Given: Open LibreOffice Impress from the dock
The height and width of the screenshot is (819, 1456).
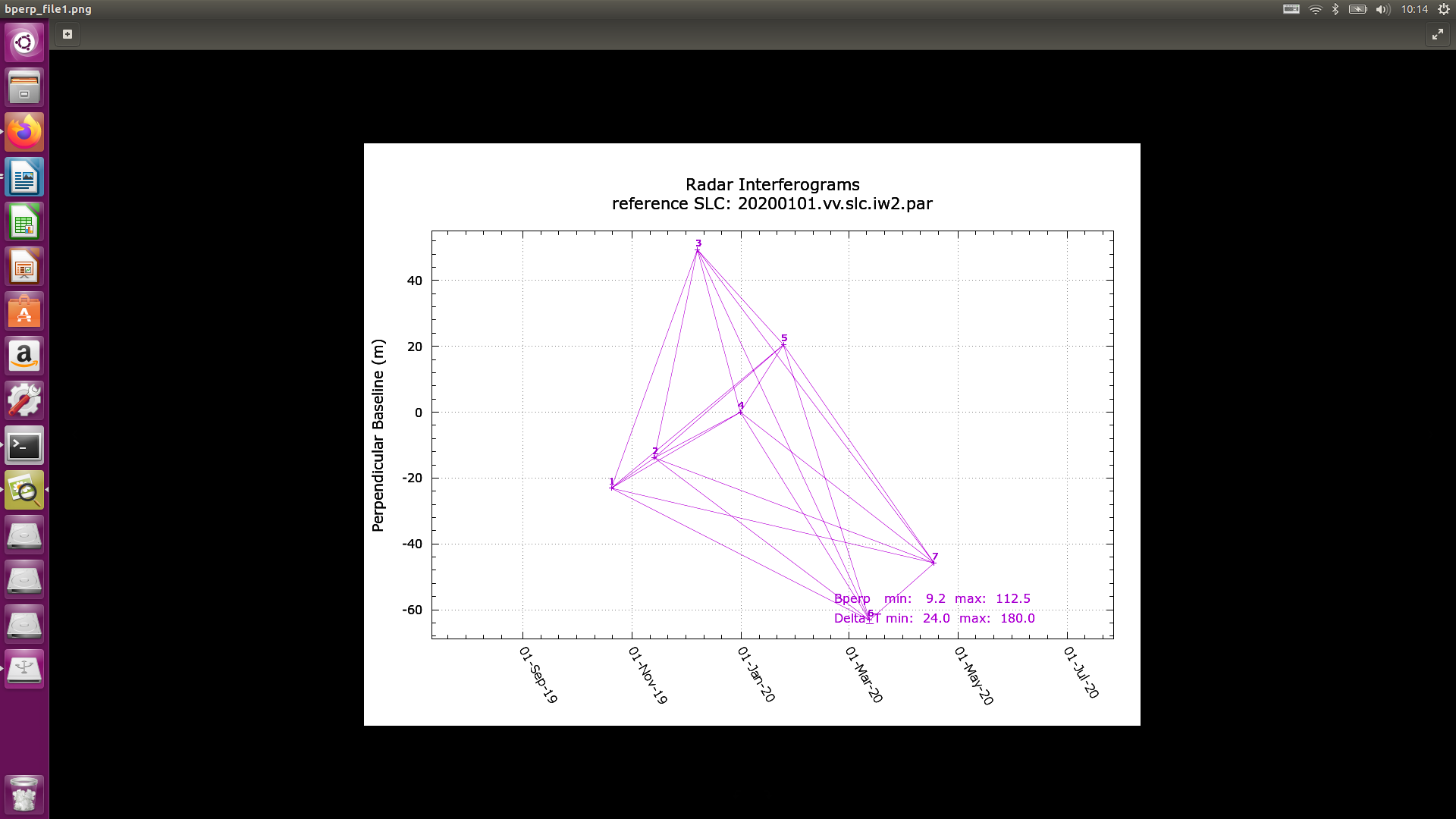Looking at the screenshot, I should pyautogui.click(x=24, y=267).
